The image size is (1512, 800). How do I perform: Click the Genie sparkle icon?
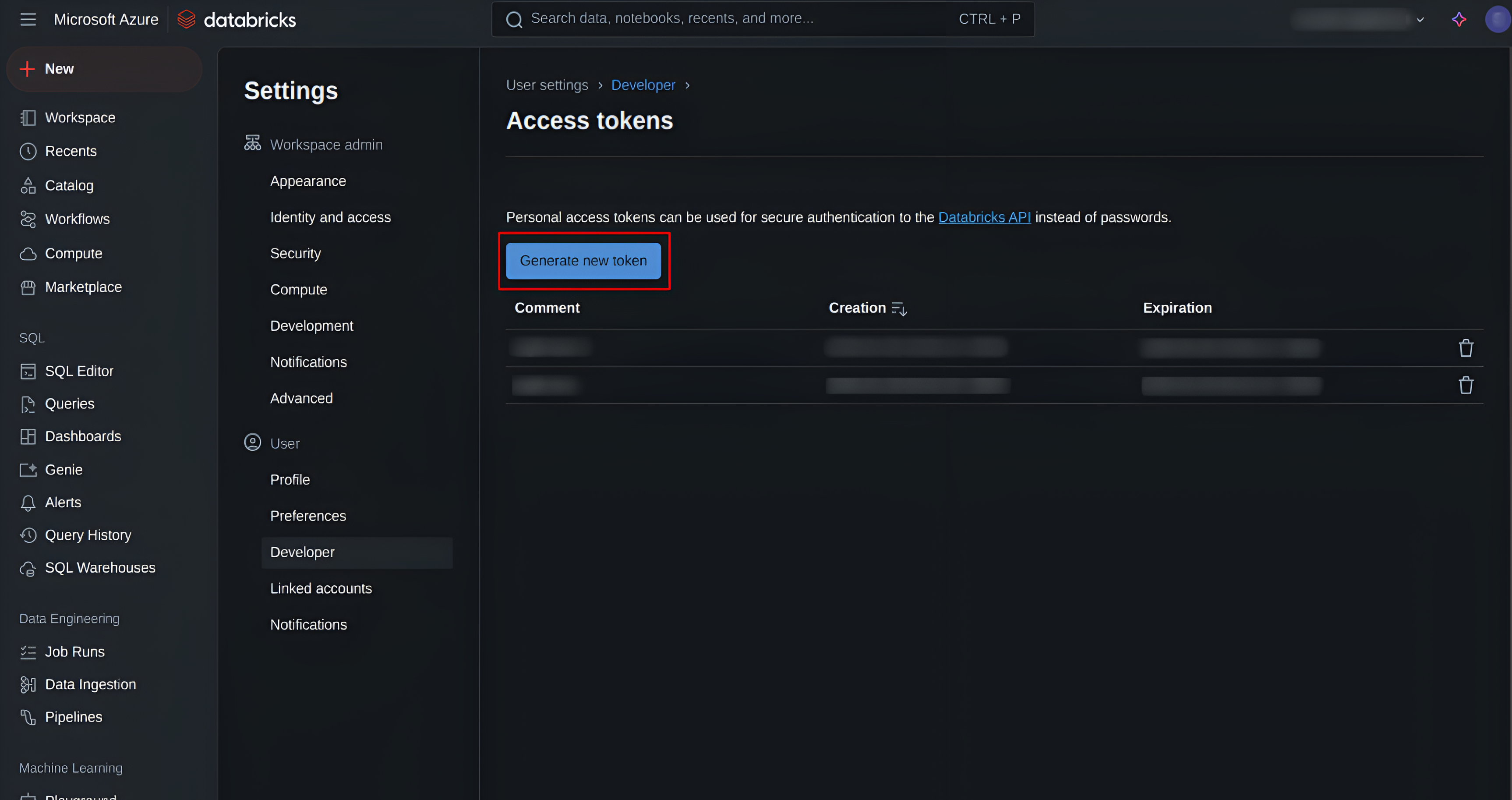28,470
